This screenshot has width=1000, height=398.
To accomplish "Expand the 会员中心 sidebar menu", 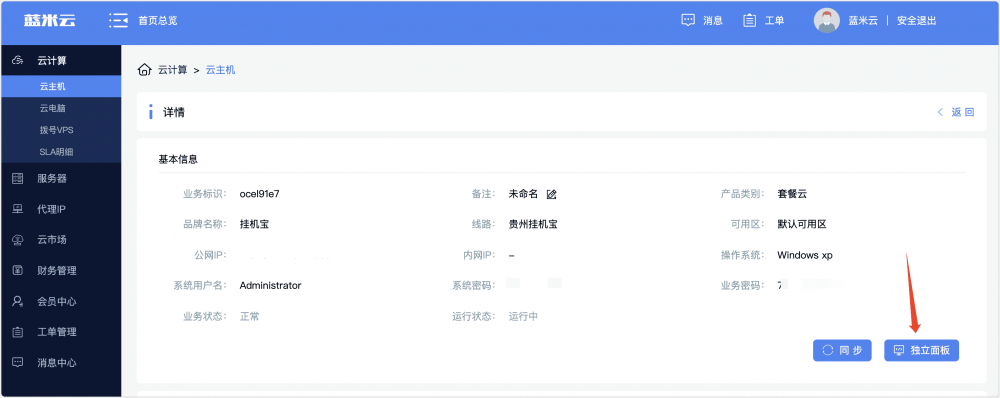I will click(x=61, y=301).
